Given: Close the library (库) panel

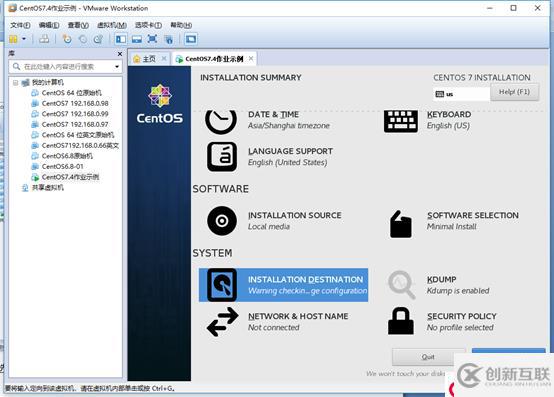Looking at the screenshot, I should (x=120, y=54).
